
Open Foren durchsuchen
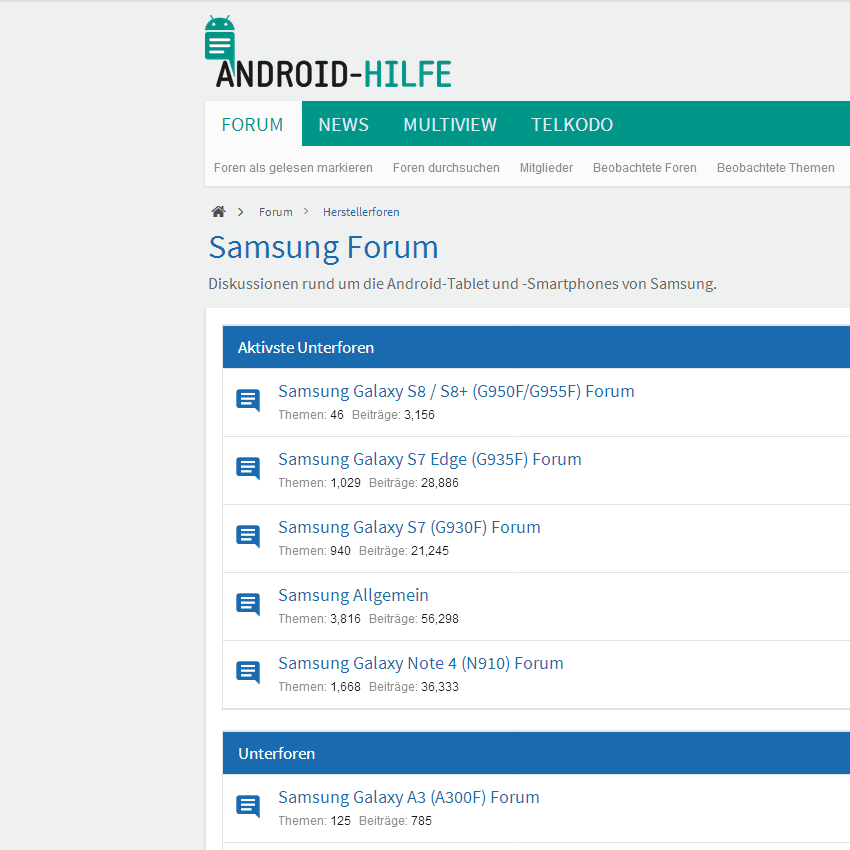click(446, 168)
